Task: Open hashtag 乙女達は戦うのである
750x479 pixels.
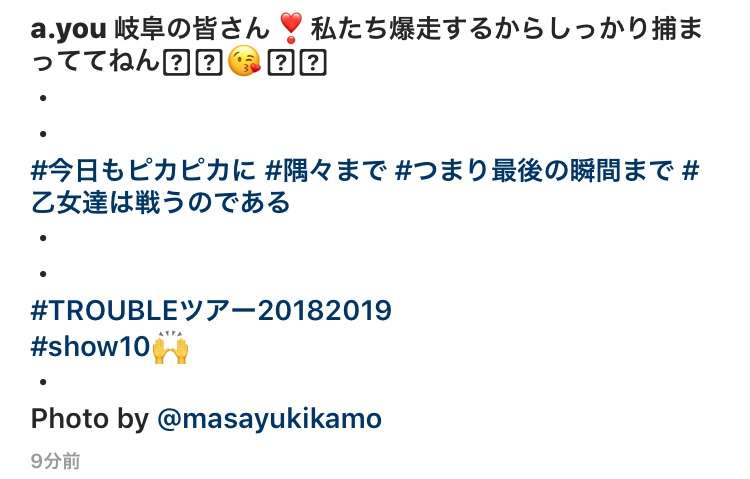Action: click(x=160, y=202)
